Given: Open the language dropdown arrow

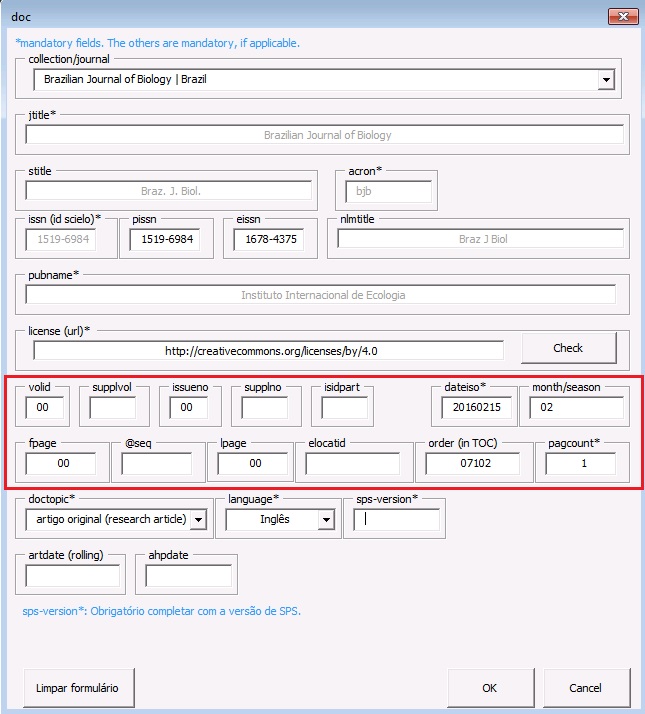Looking at the screenshot, I should click(325, 520).
